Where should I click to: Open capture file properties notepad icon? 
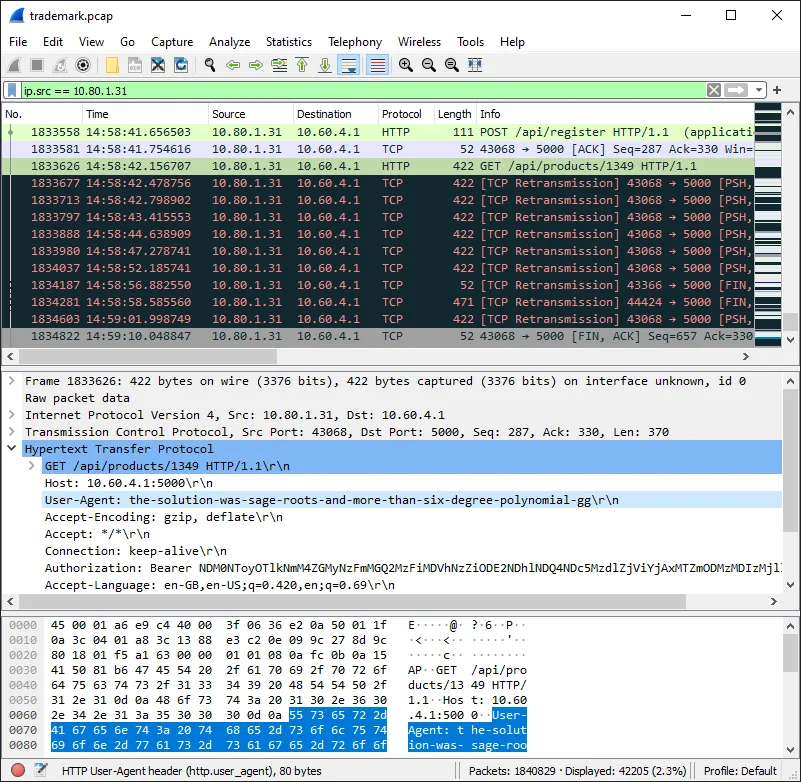pyautogui.click(x=41, y=770)
